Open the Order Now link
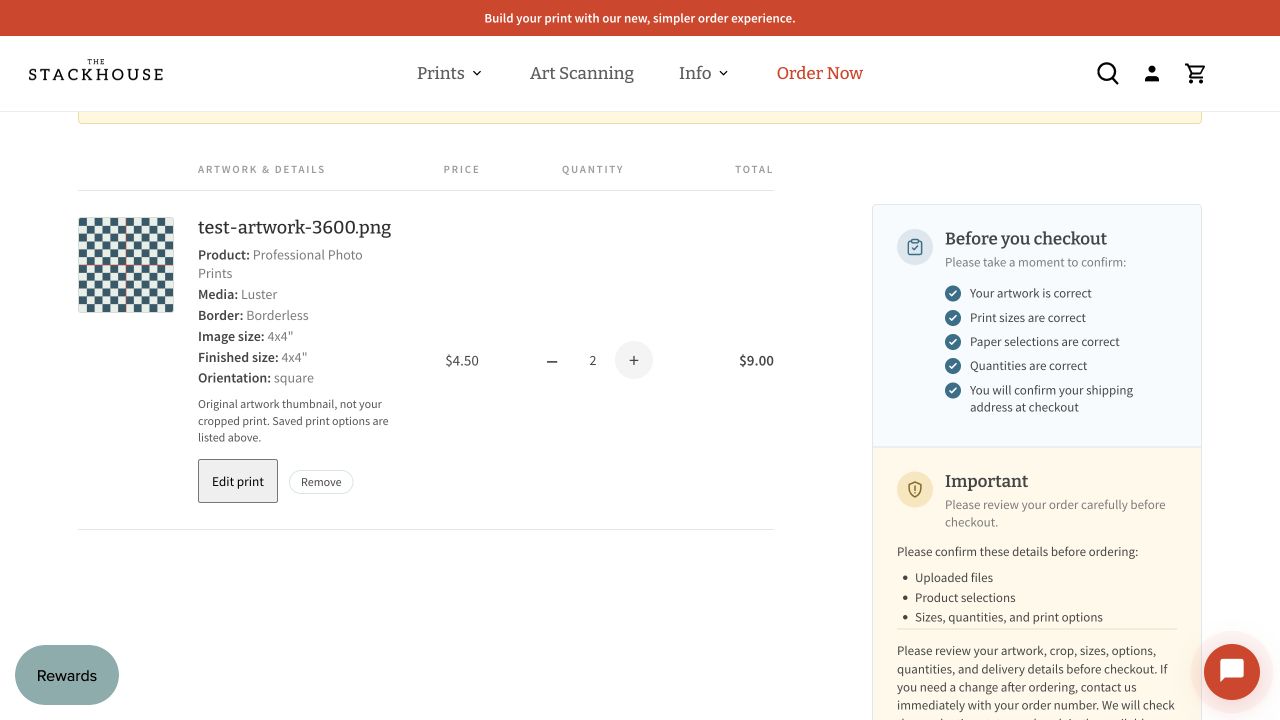1280x720 pixels. [820, 73]
